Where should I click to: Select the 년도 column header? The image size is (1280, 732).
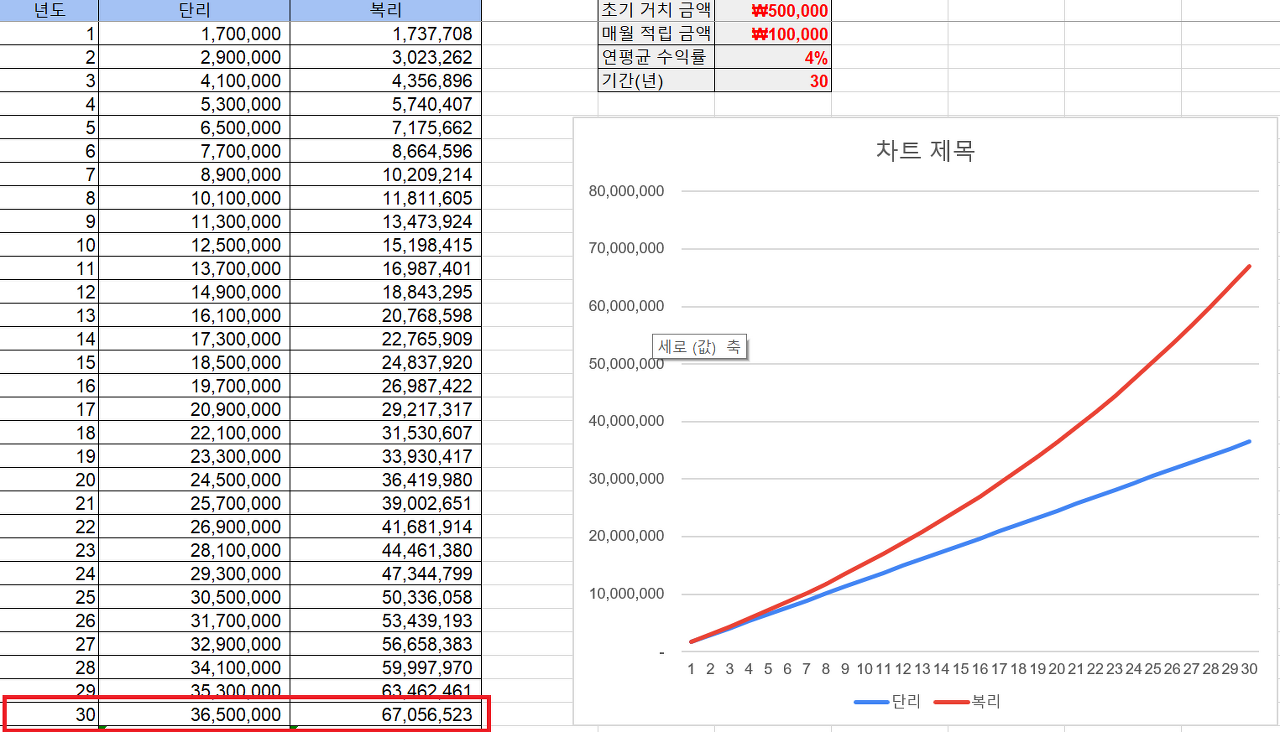coord(49,10)
